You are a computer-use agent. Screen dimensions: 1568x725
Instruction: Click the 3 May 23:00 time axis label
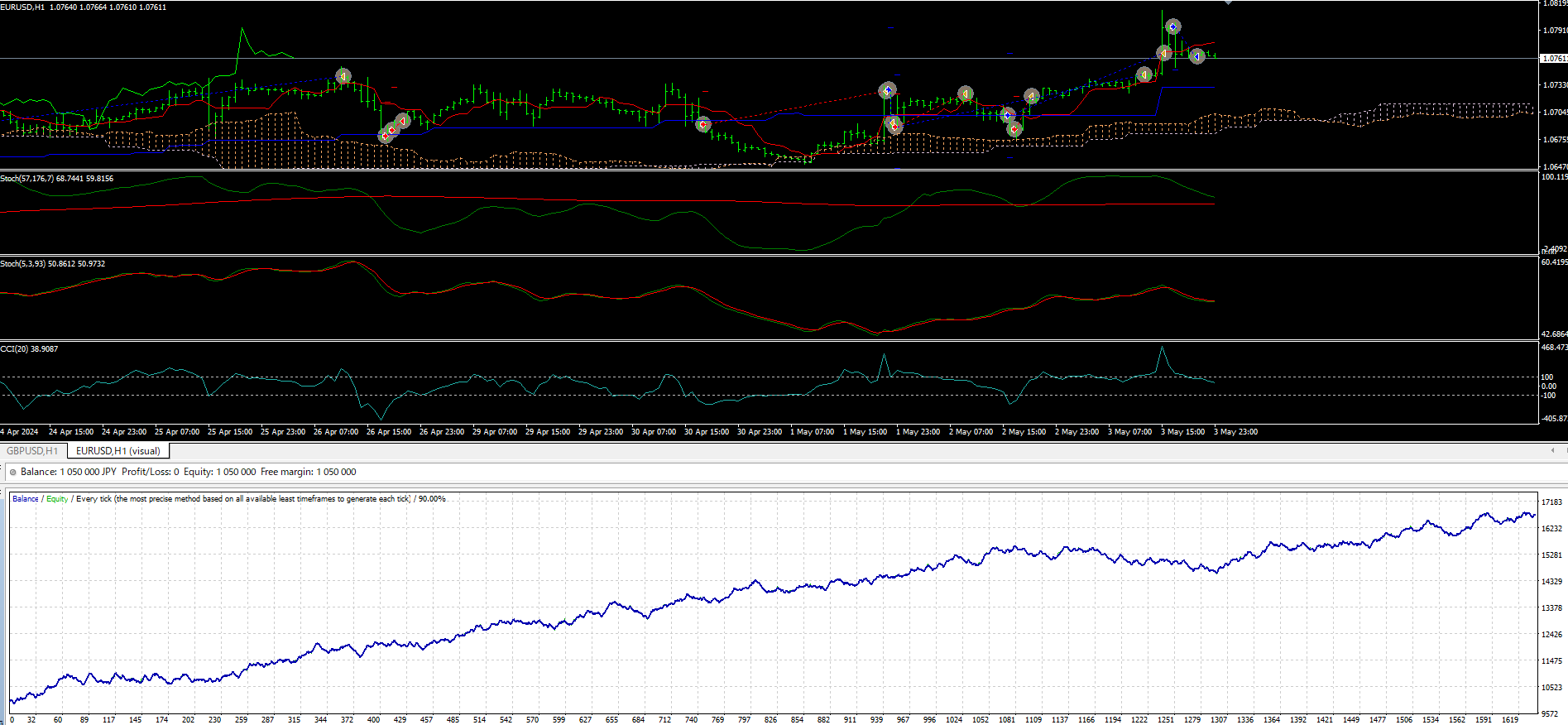1235,432
